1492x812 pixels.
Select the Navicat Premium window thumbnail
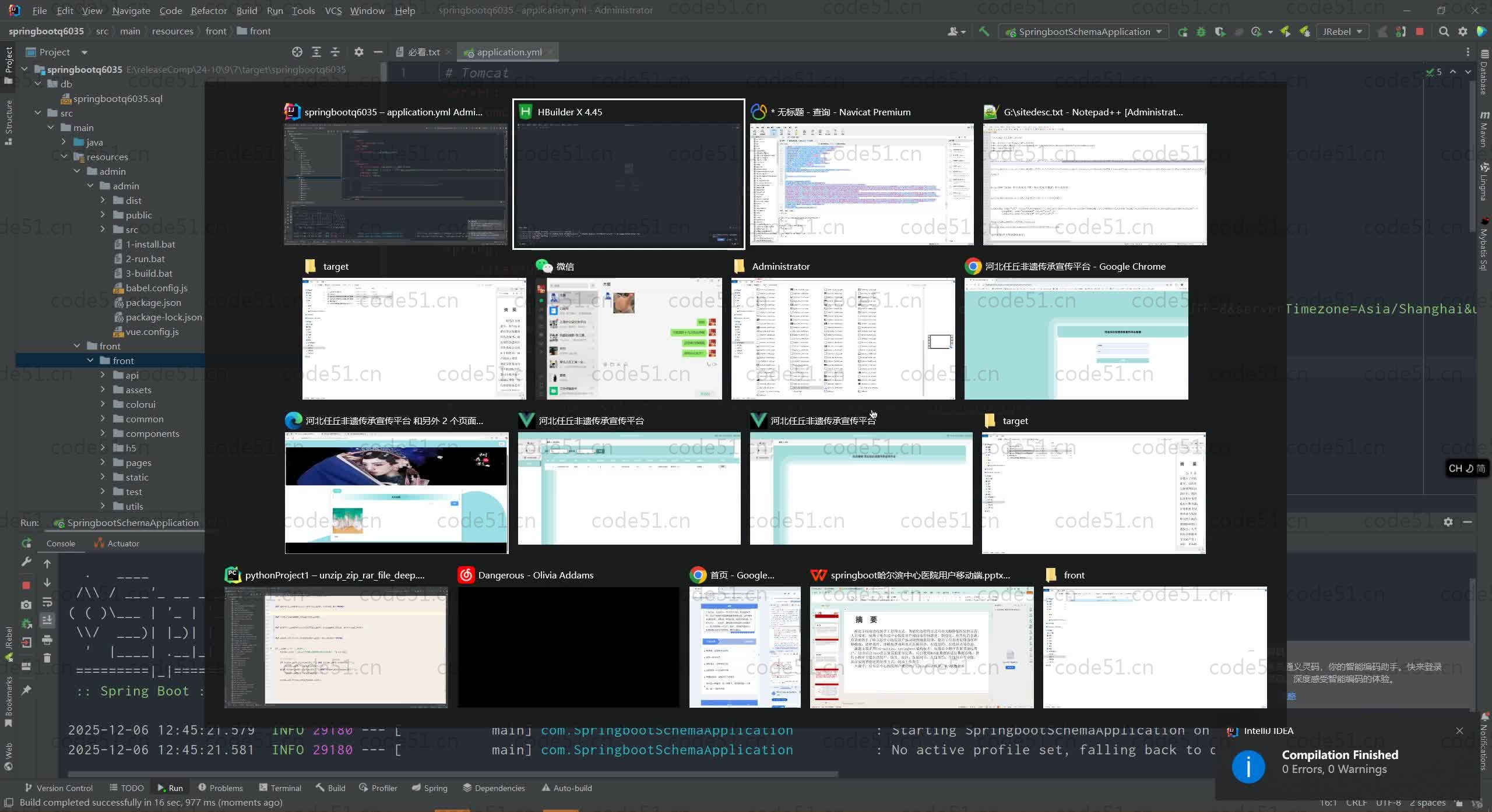[x=861, y=183]
